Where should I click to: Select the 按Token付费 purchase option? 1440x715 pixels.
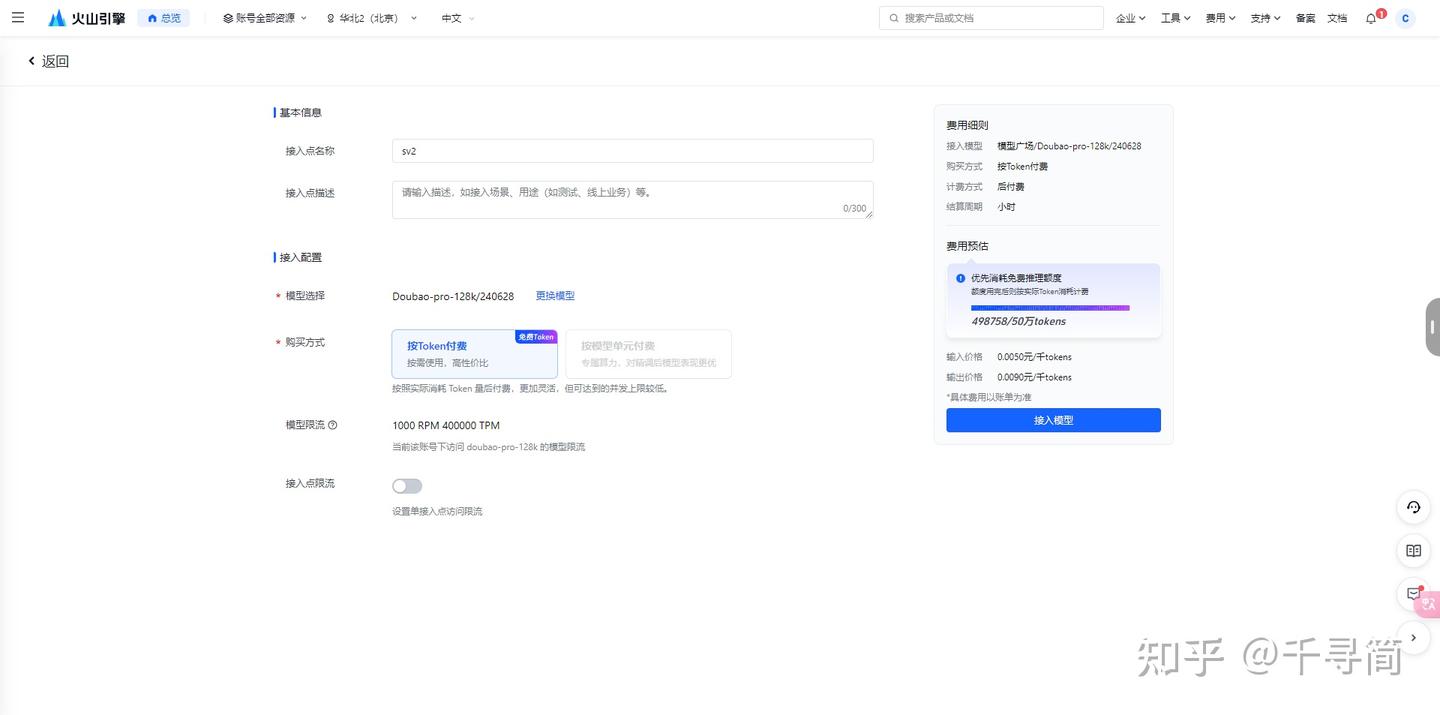474,354
